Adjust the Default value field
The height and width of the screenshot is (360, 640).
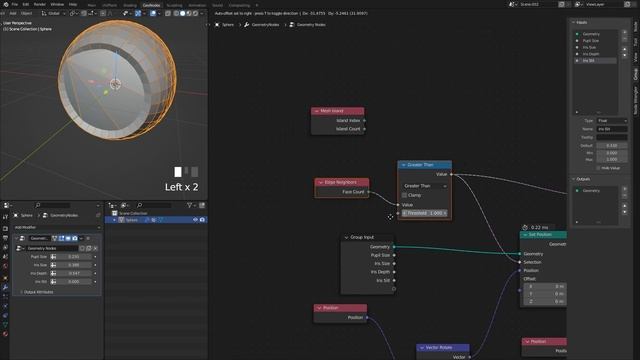click(x=612, y=145)
